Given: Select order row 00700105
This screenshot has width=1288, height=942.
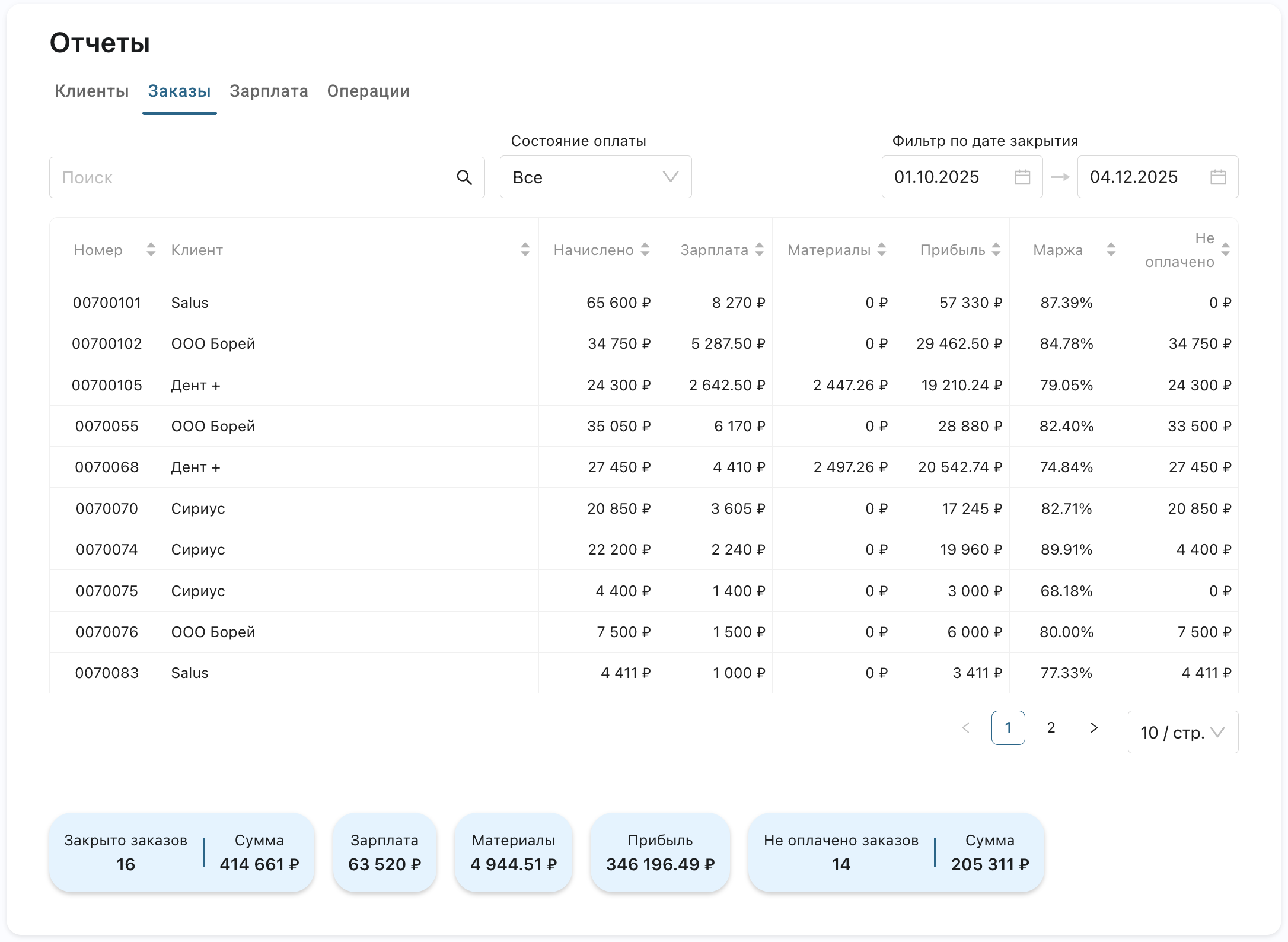Looking at the screenshot, I should [x=107, y=386].
